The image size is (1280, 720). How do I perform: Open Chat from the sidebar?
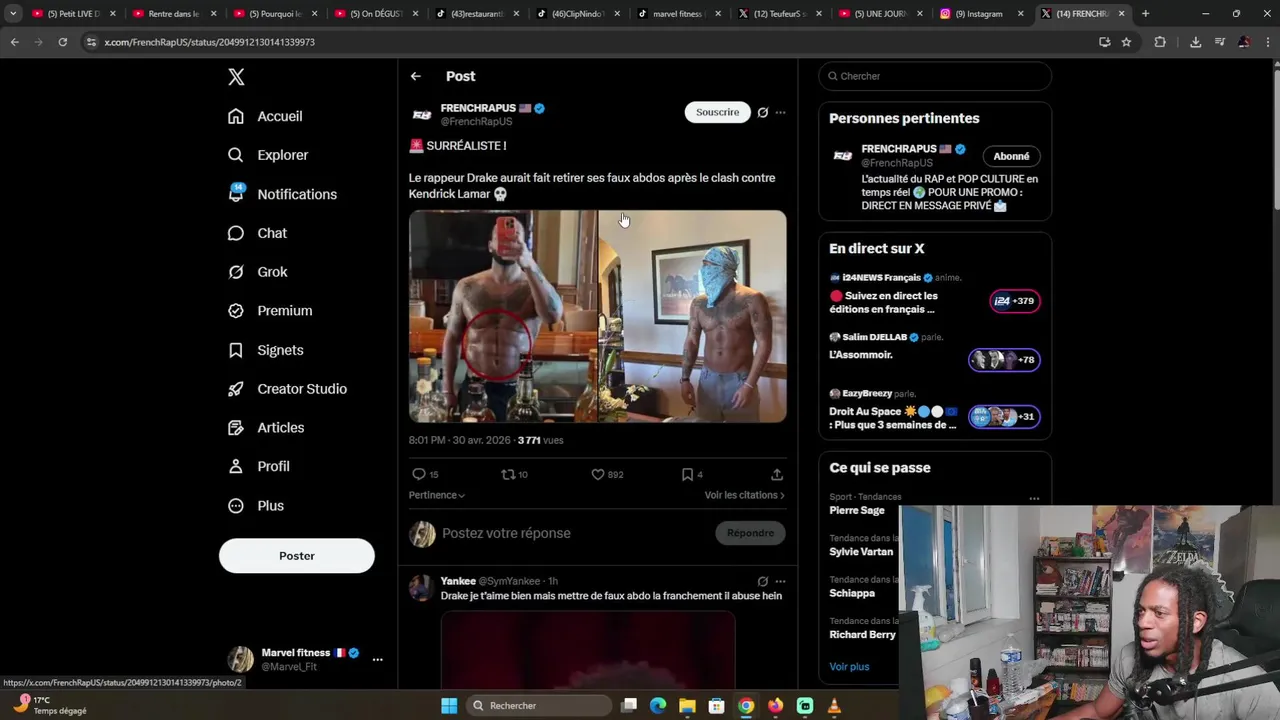click(257, 233)
